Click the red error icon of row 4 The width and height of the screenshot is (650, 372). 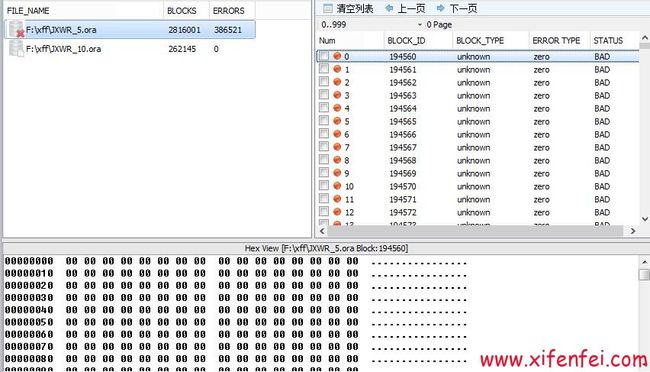click(337, 108)
